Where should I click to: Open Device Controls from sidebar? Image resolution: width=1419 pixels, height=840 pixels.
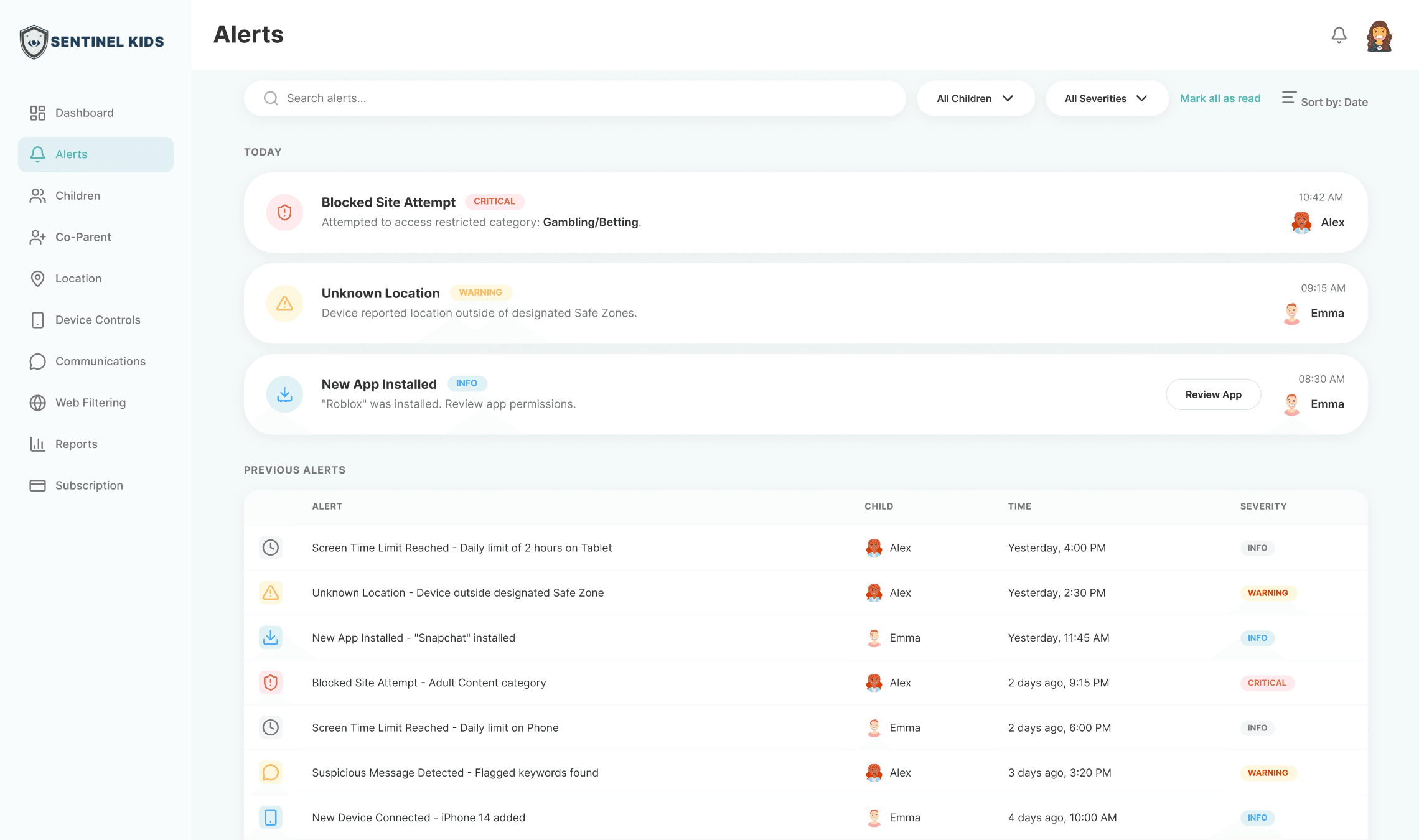click(96, 320)
